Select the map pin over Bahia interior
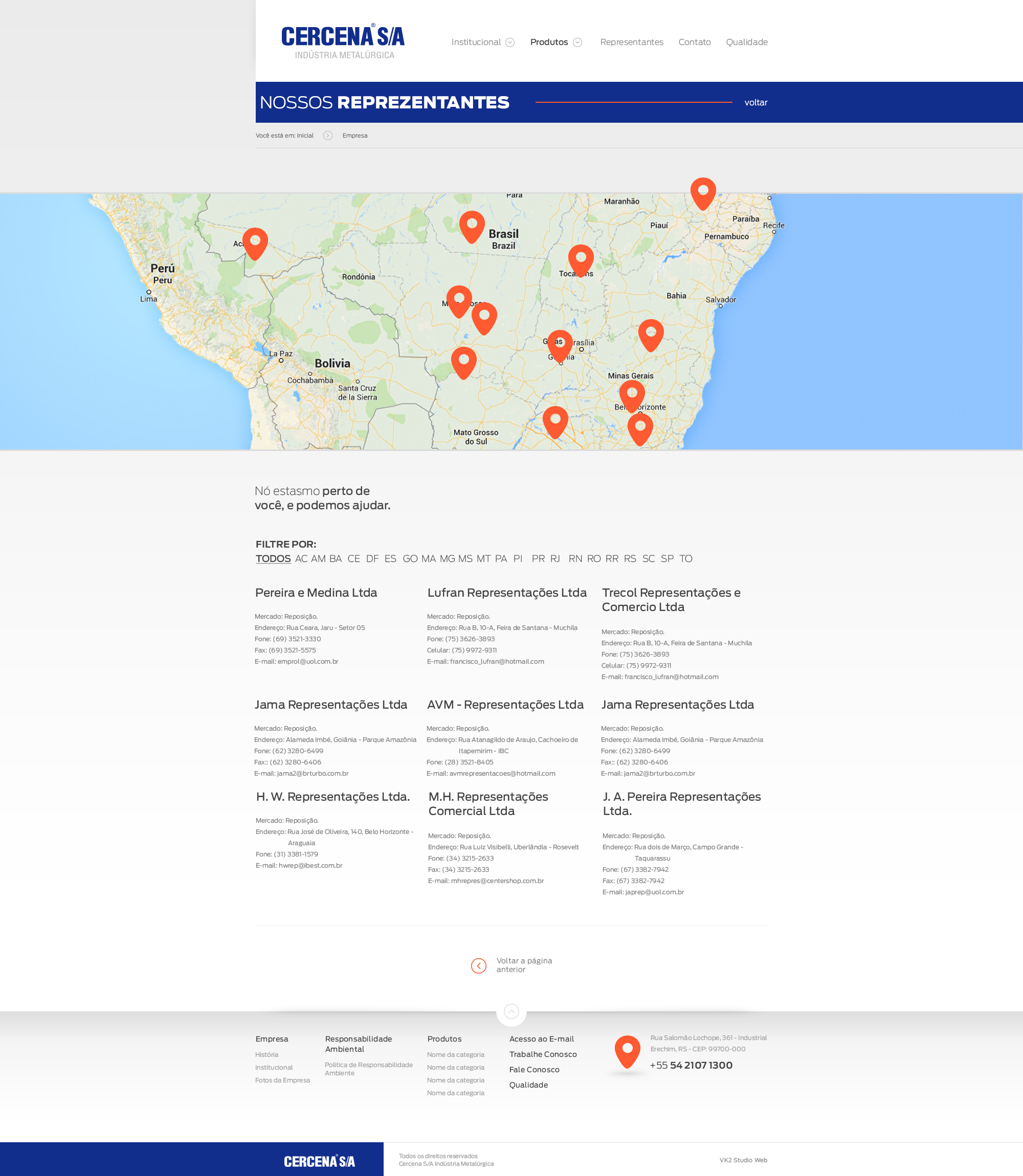The height and width of the screenshot is (1176, 1023). coord(651,335)
